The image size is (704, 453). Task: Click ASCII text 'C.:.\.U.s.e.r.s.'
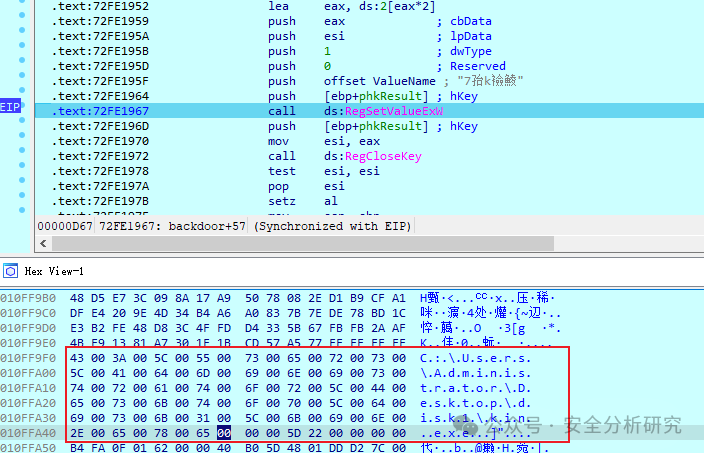475,358
